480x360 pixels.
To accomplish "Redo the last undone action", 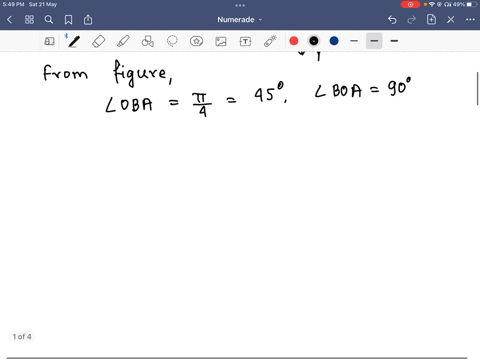I will (x=412, y=20).
